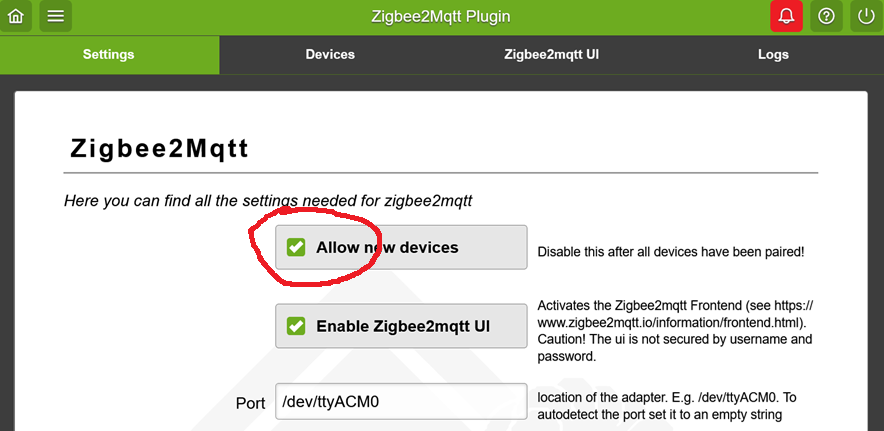Screen dimensions: 884x431
Task: Switch to the Settings tab
Action: 109,54
